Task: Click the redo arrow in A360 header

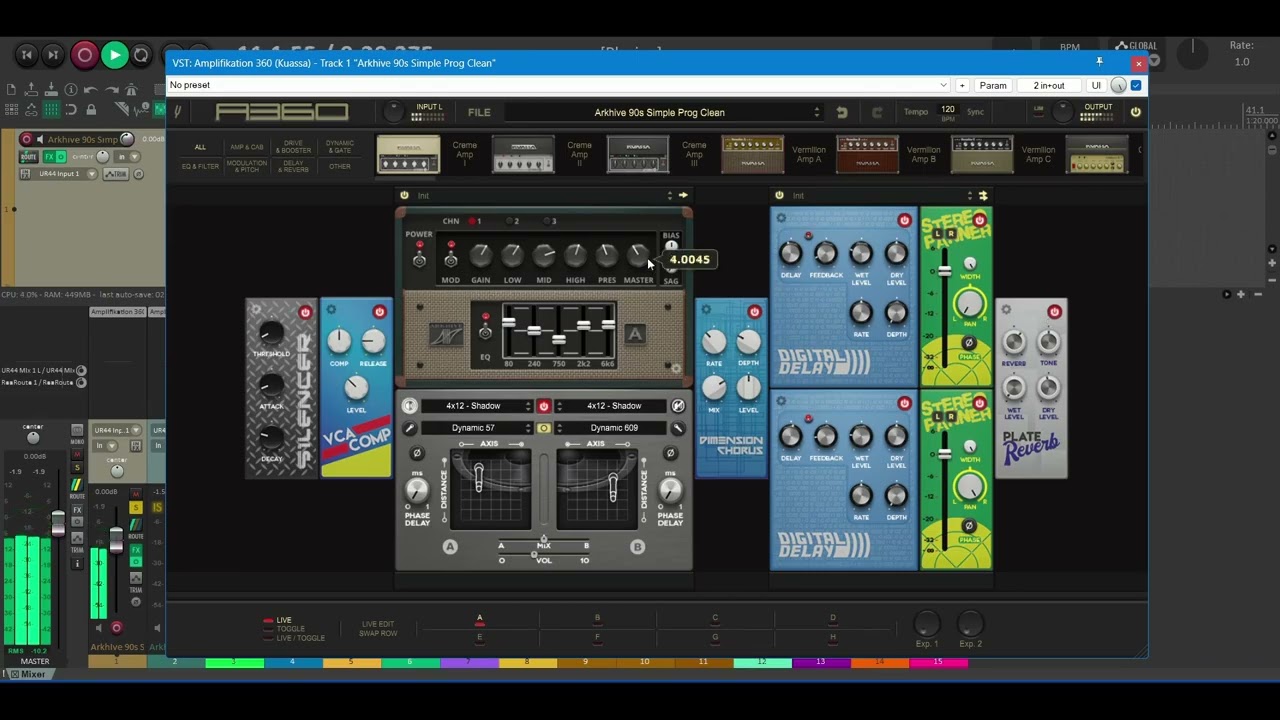Action: click(877, 112)
